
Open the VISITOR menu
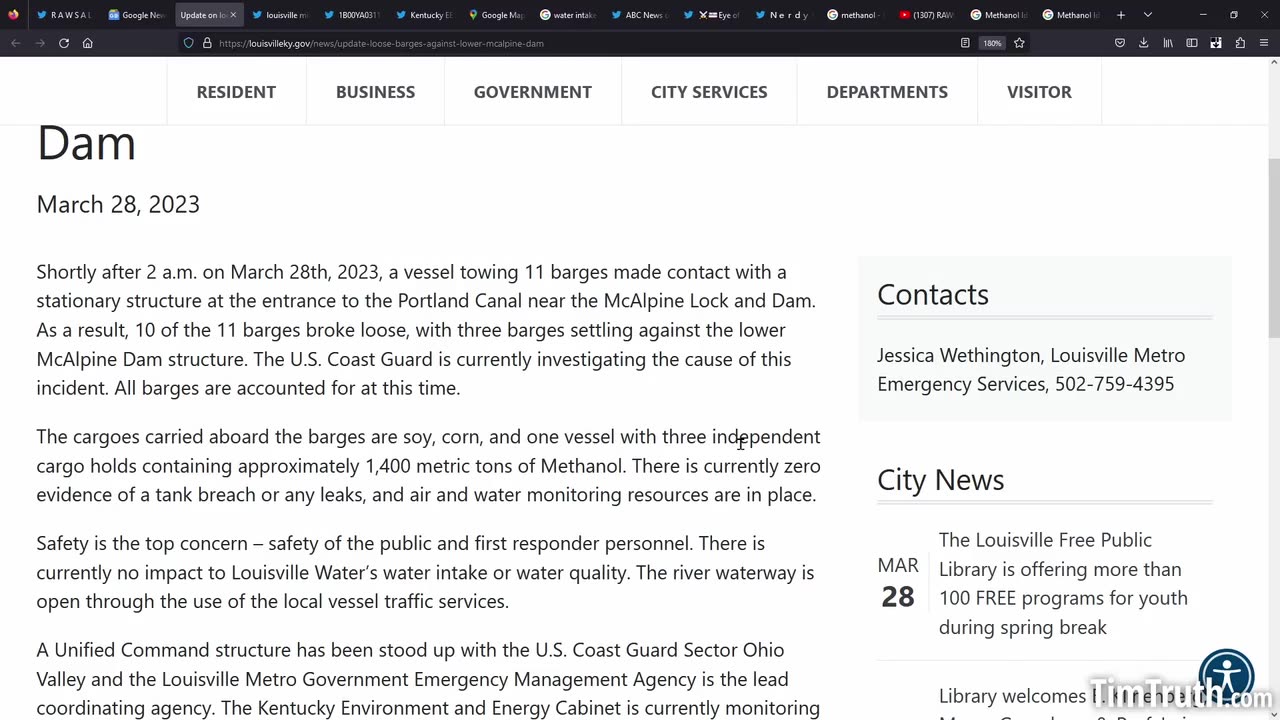click(1039, 91)
